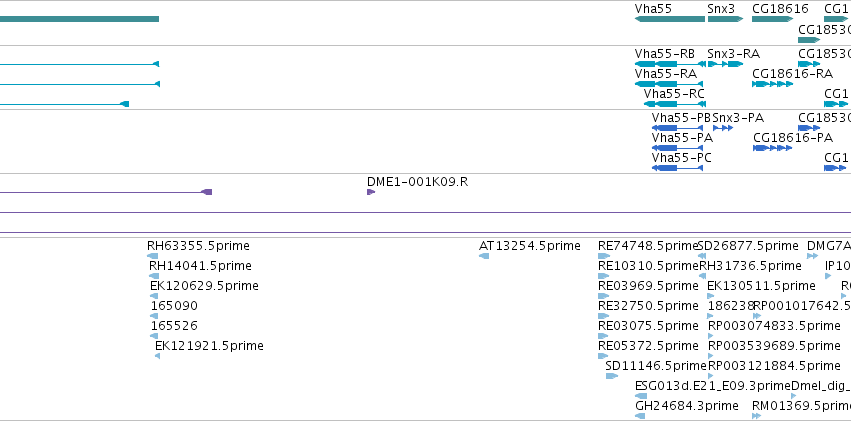Screen dimensions: 851x421
Task: Select the CG18616 gene arrow
Action: 775,19
